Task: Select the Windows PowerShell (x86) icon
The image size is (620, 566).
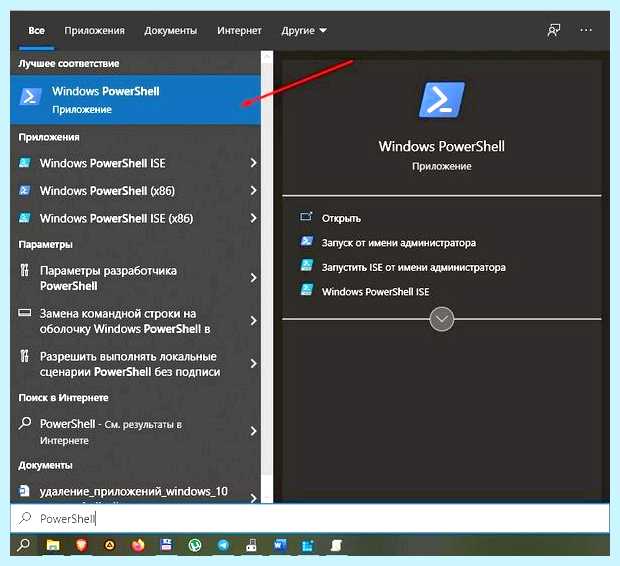Action: (25, 191)
